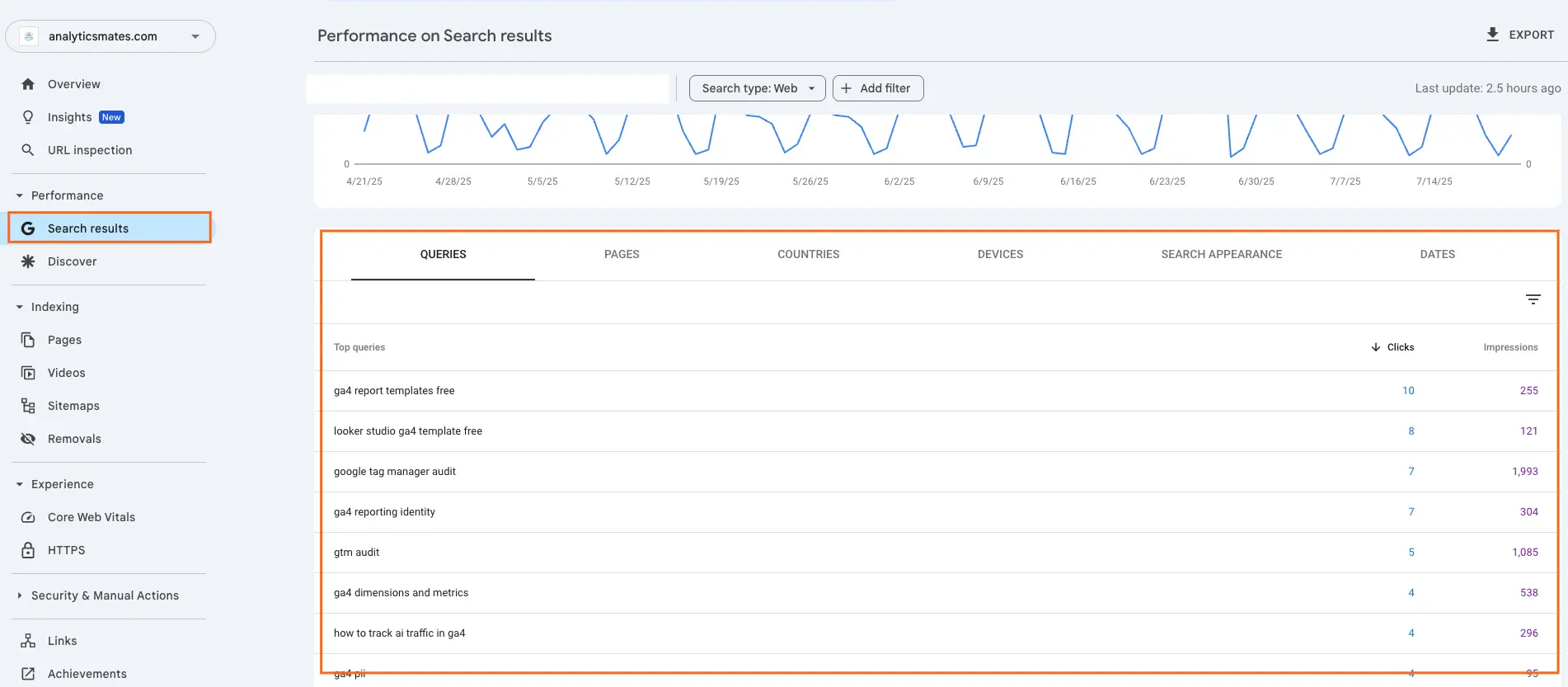Collapse the Performance section
The width and height of the screenshot is (1568, 687).
(20, 195)
